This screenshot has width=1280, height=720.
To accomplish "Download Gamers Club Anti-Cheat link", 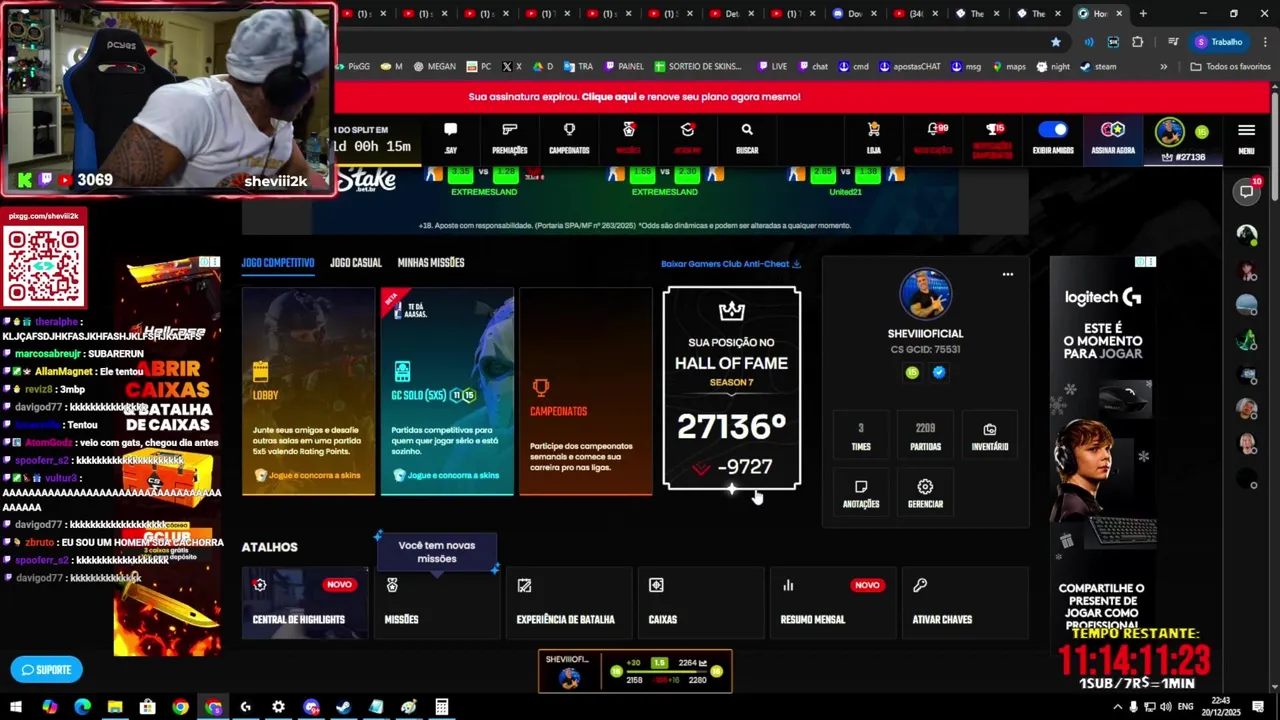I will (x=731, y=264).
